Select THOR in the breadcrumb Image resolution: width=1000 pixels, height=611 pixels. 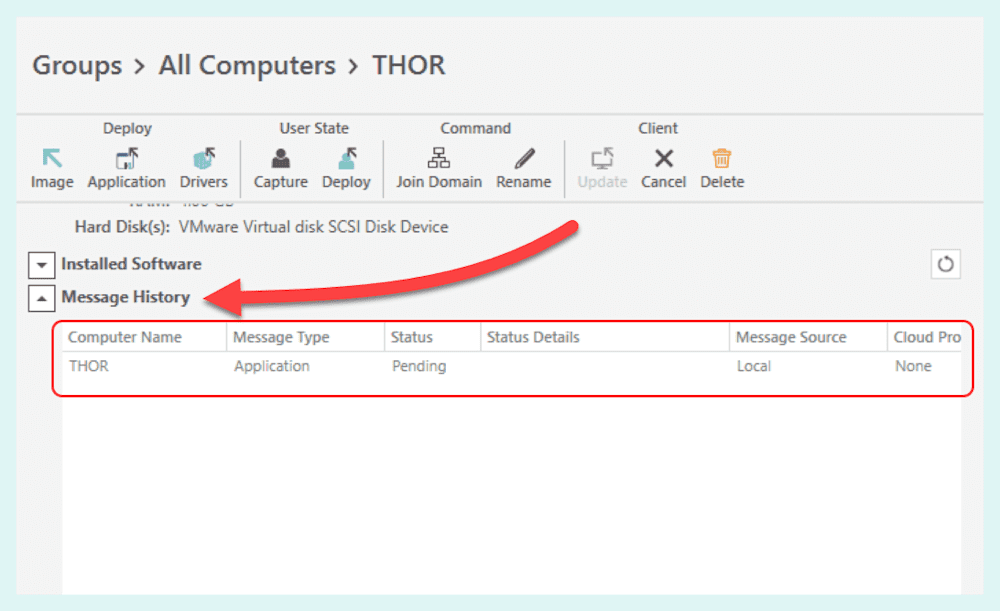click(x=409, y=66)
